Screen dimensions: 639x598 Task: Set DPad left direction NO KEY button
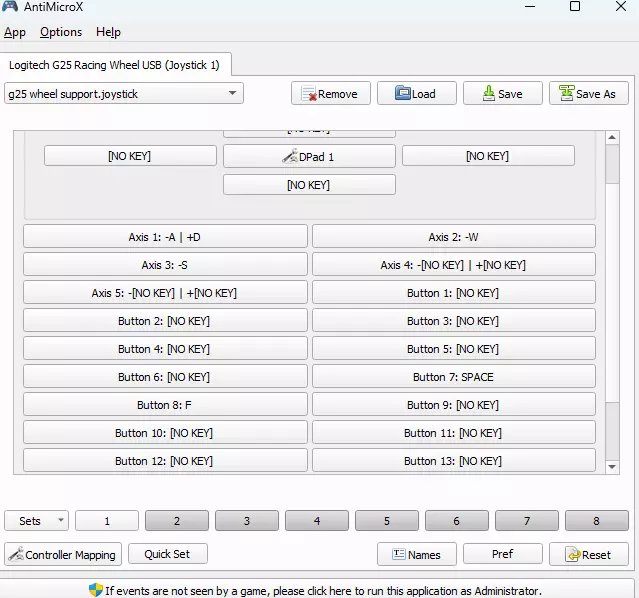tap(130, 156)
